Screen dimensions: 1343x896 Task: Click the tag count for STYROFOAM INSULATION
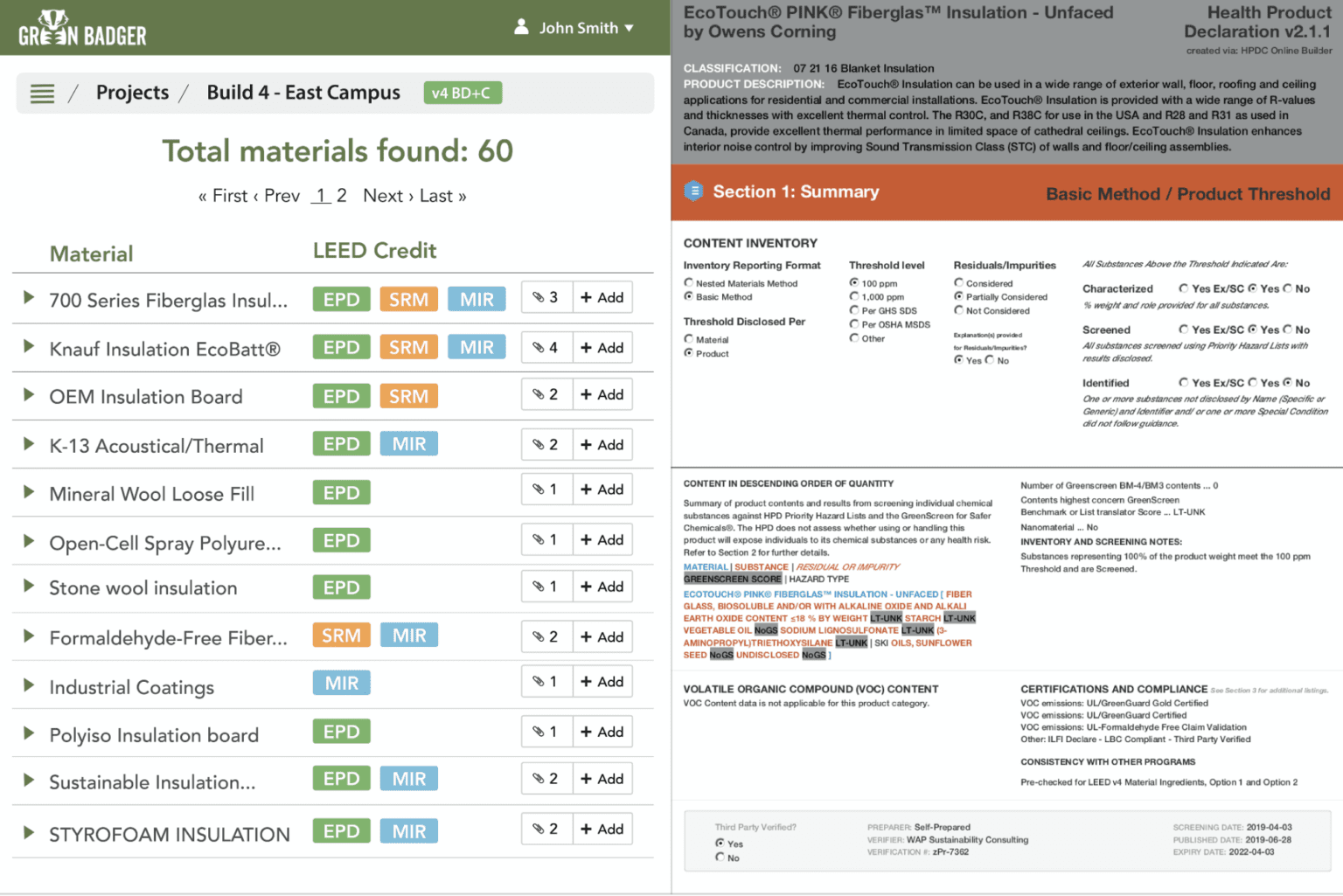(x=546, y=829)
